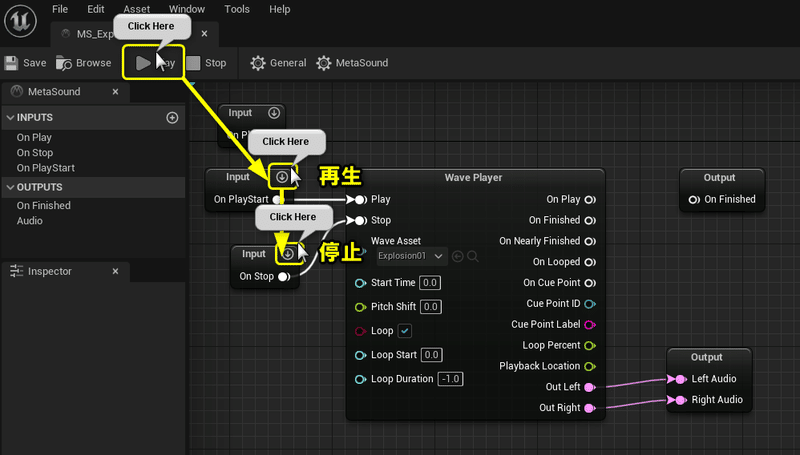Click the Left Audio output node pin
Image resolution: width=800 pixels, height=455 pixels.
click(680, 379)
